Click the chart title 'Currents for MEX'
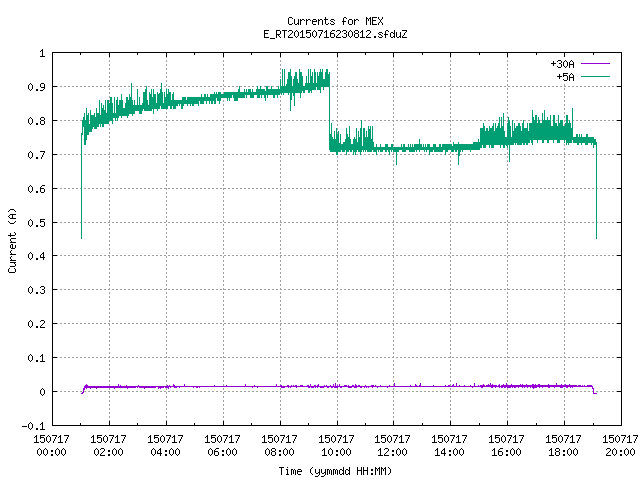640x480 pixels. point(335,21)
